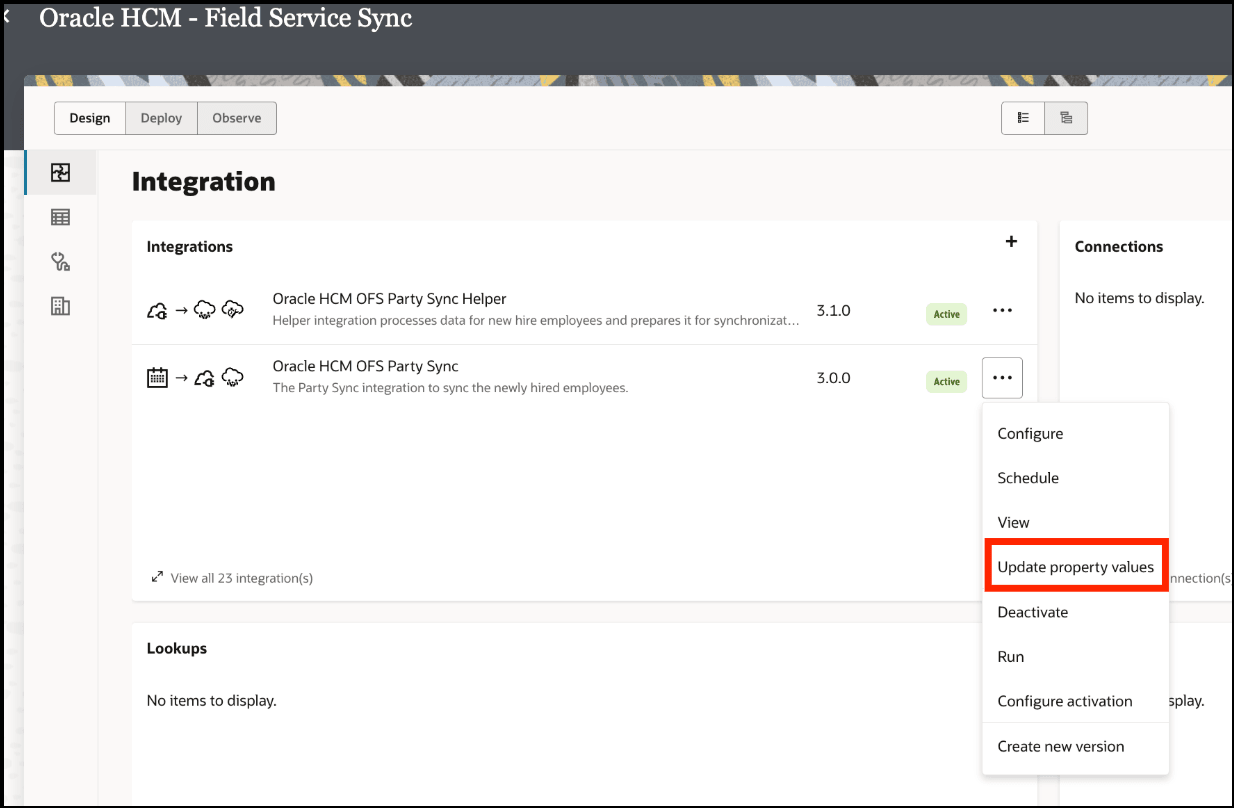Click No items to display under Connections
This screenshot has height=808, width=1234.
(1140, 298)
